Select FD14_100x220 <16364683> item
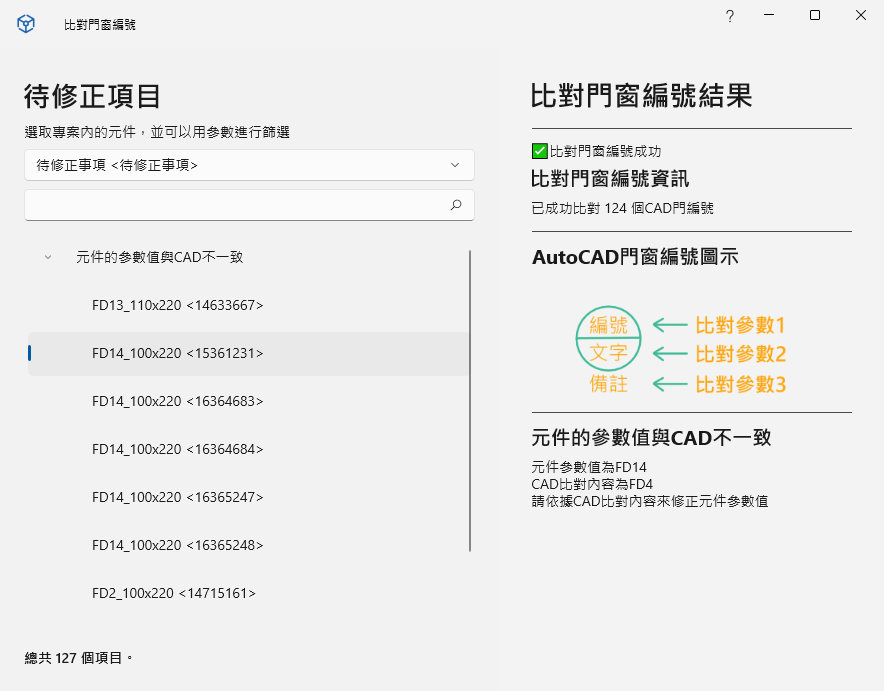Image resolution: width=884 pixels, height=691 pixels. click(x=177, y=401)
